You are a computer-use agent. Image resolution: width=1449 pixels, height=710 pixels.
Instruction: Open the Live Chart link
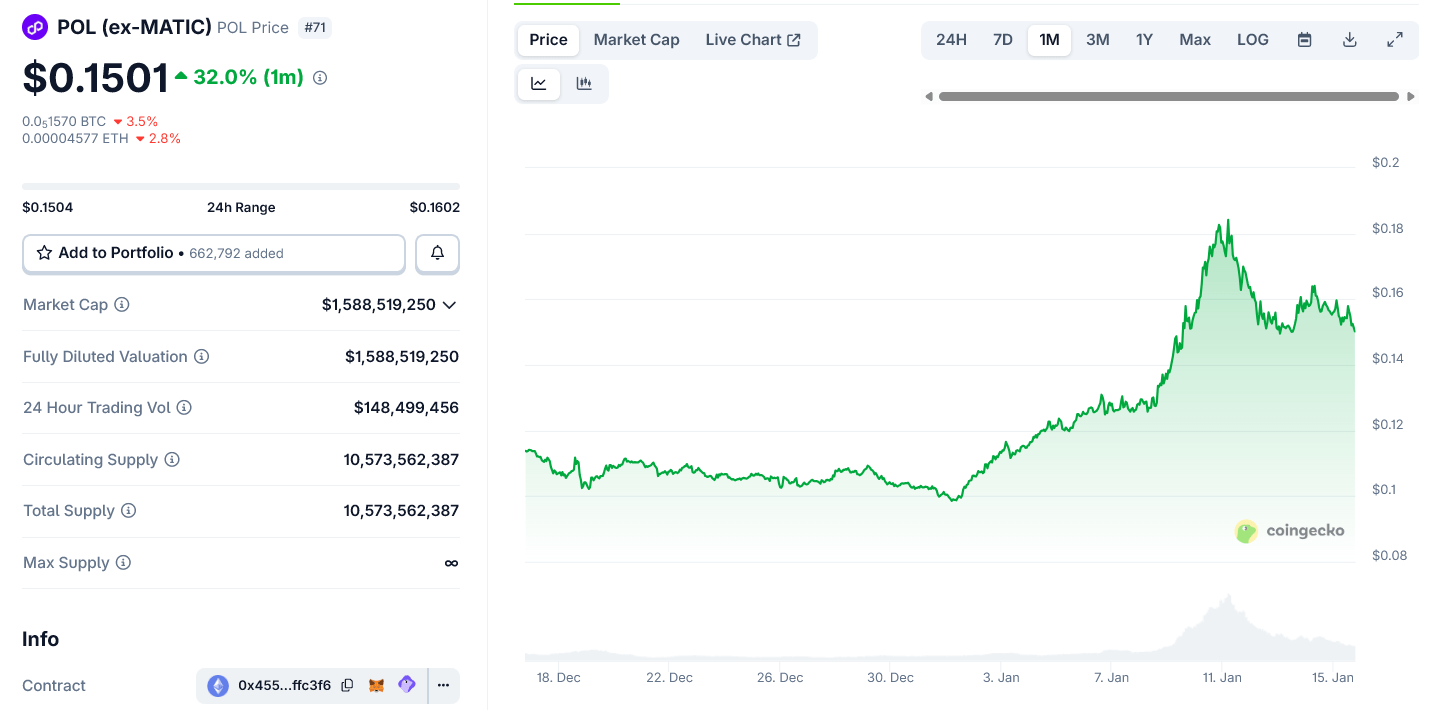pyautogui.click(x=752, y=40)
